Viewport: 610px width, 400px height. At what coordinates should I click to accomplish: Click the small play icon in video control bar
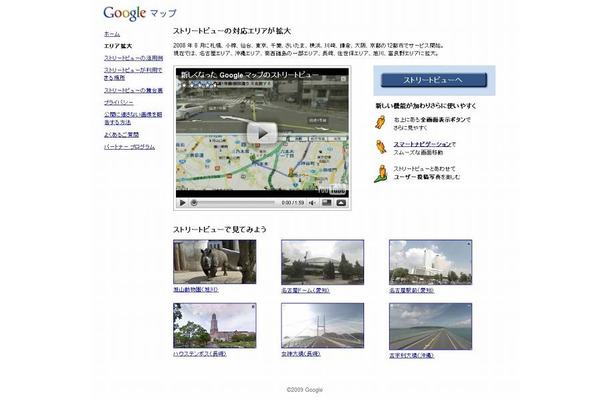(182, 203)
